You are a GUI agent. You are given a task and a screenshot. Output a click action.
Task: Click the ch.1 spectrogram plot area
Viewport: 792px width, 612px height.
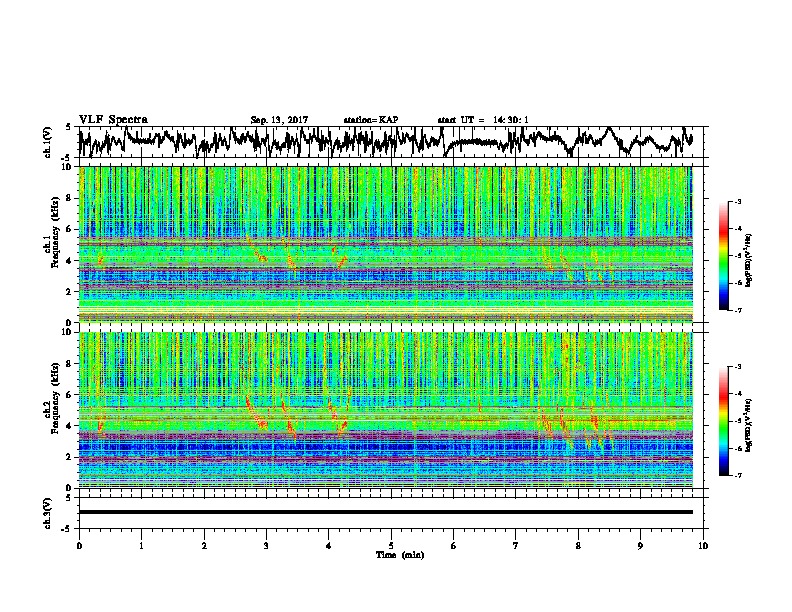[x=386, y=244]
